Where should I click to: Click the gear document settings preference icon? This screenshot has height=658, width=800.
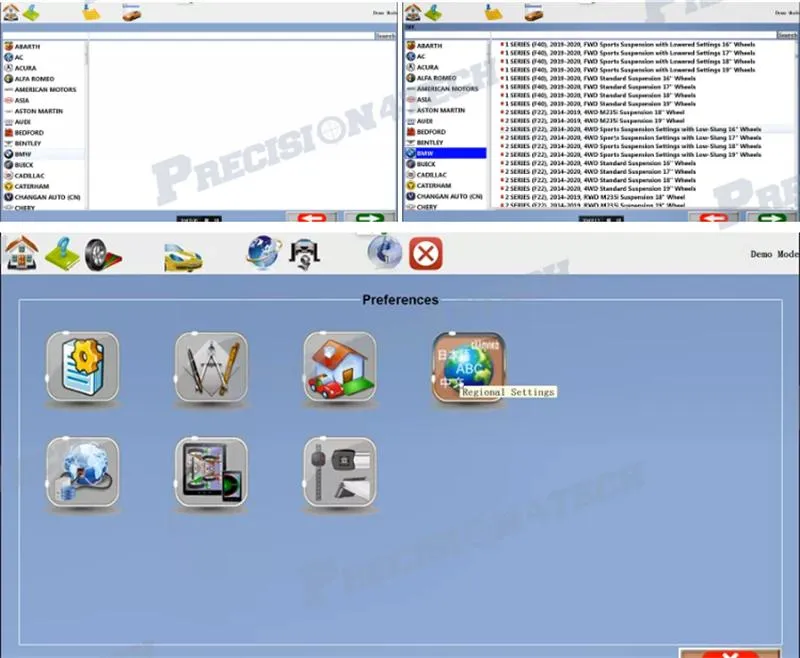(x=82, y=368)
